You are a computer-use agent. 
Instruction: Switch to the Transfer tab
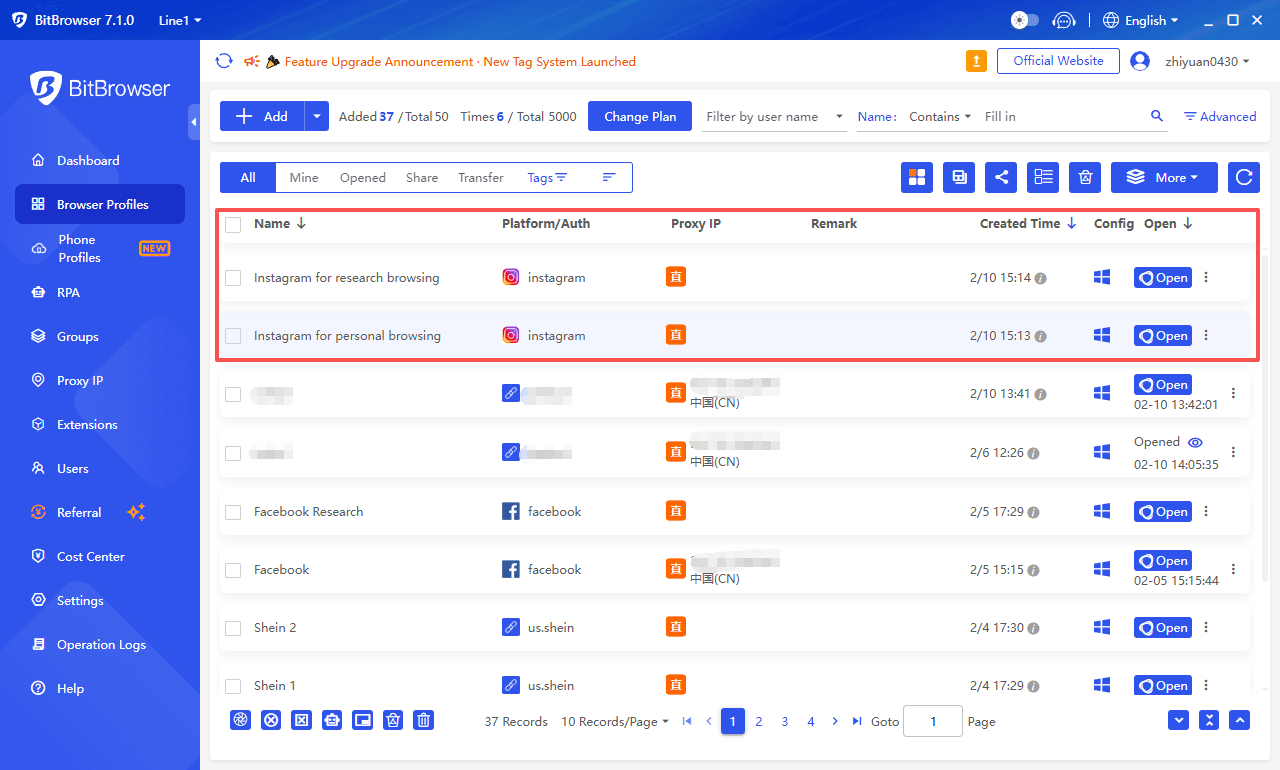(480, 177)
